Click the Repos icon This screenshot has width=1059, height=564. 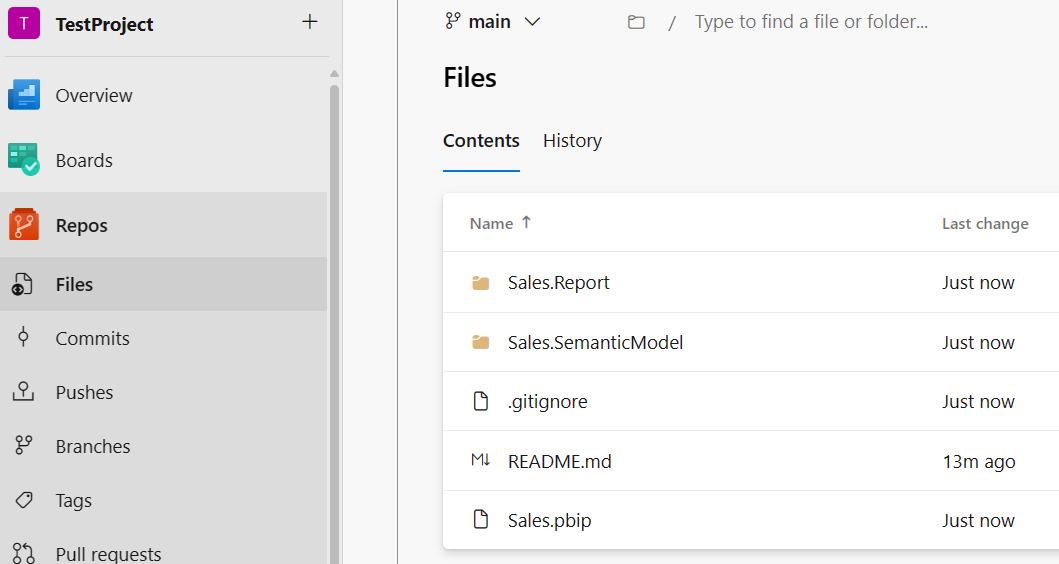point(23,225)
